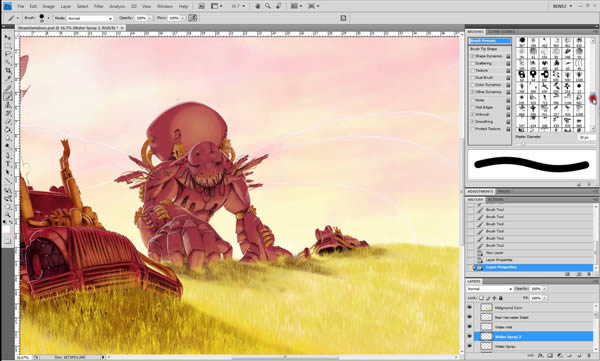Screen dimensions: 600x361
Task: Select the Crop tool
Action: (8, 70)
